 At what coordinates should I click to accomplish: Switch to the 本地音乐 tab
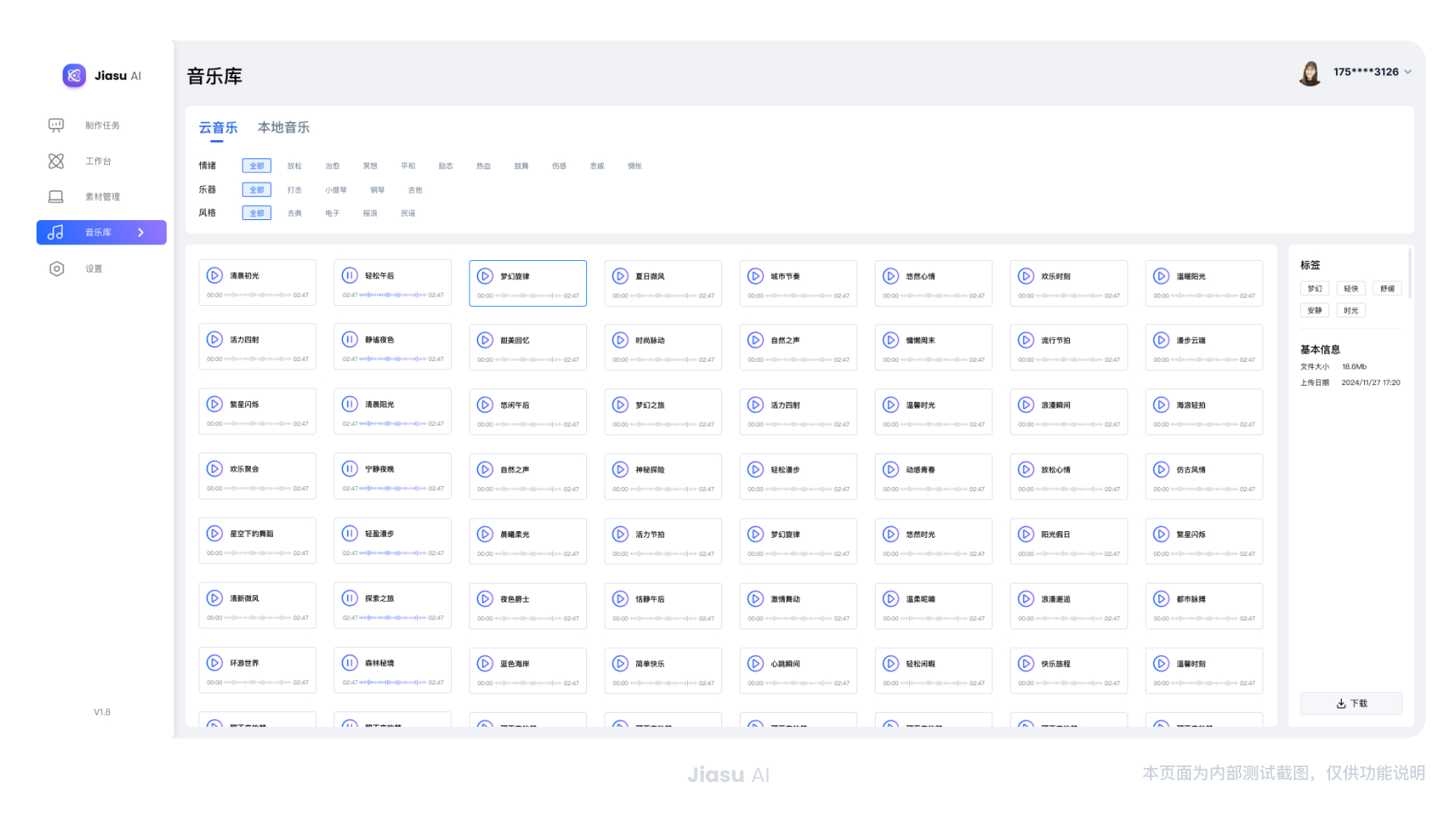click(284, 128)
